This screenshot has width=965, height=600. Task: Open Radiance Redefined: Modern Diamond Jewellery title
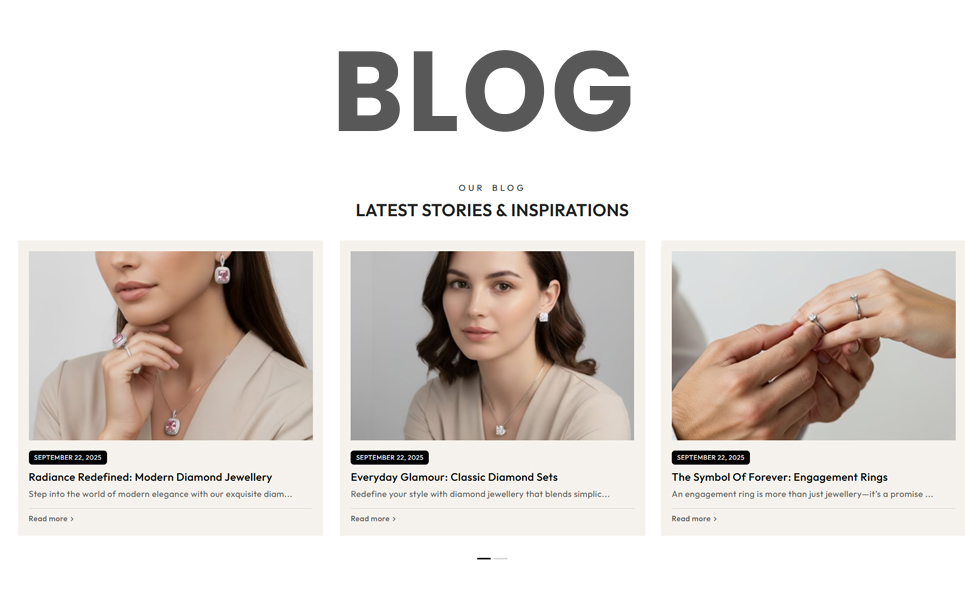pyautogui.click(x=150, y=477)
